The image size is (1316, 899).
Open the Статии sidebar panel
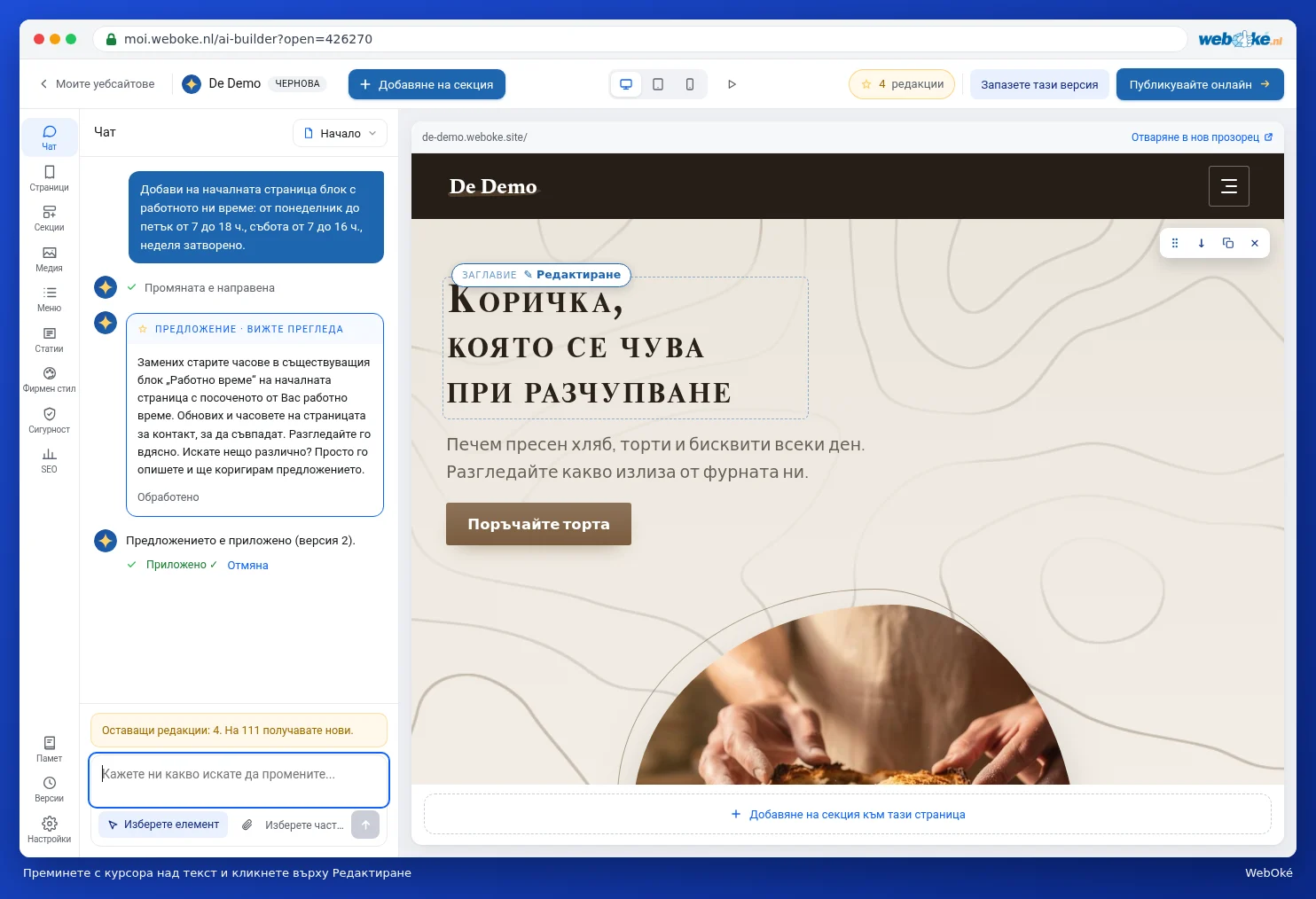coord(49,340)
